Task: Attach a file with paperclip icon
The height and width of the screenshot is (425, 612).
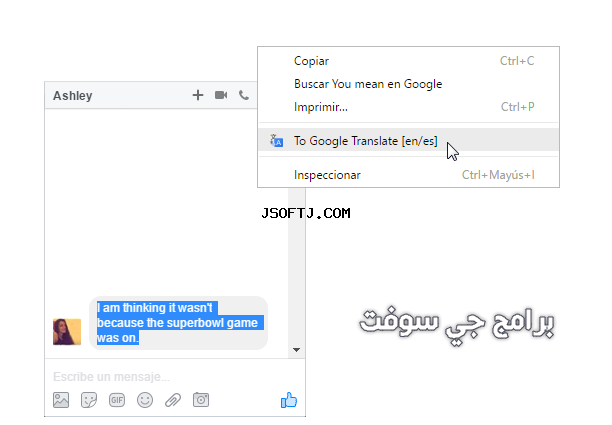Action: 173,400
